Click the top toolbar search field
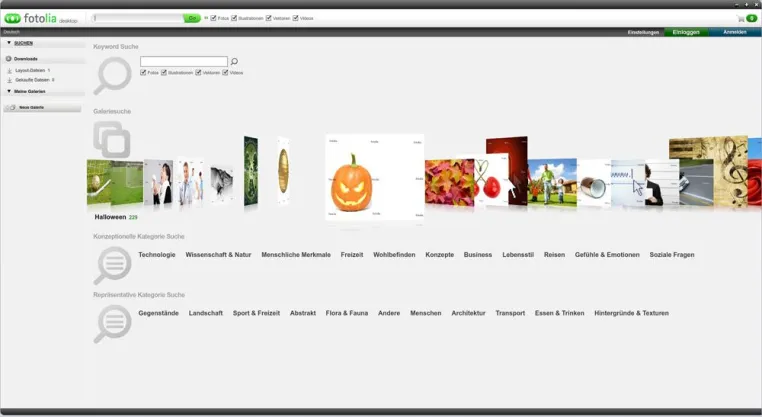This screenshot has width=762, height=417. [138, 18]
